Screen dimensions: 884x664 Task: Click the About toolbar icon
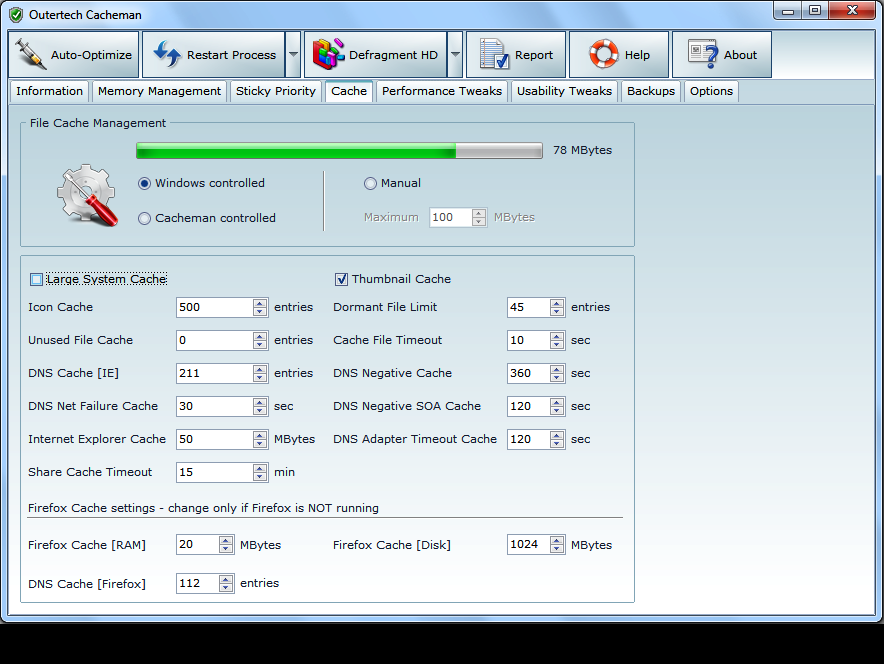click(704, 55)
